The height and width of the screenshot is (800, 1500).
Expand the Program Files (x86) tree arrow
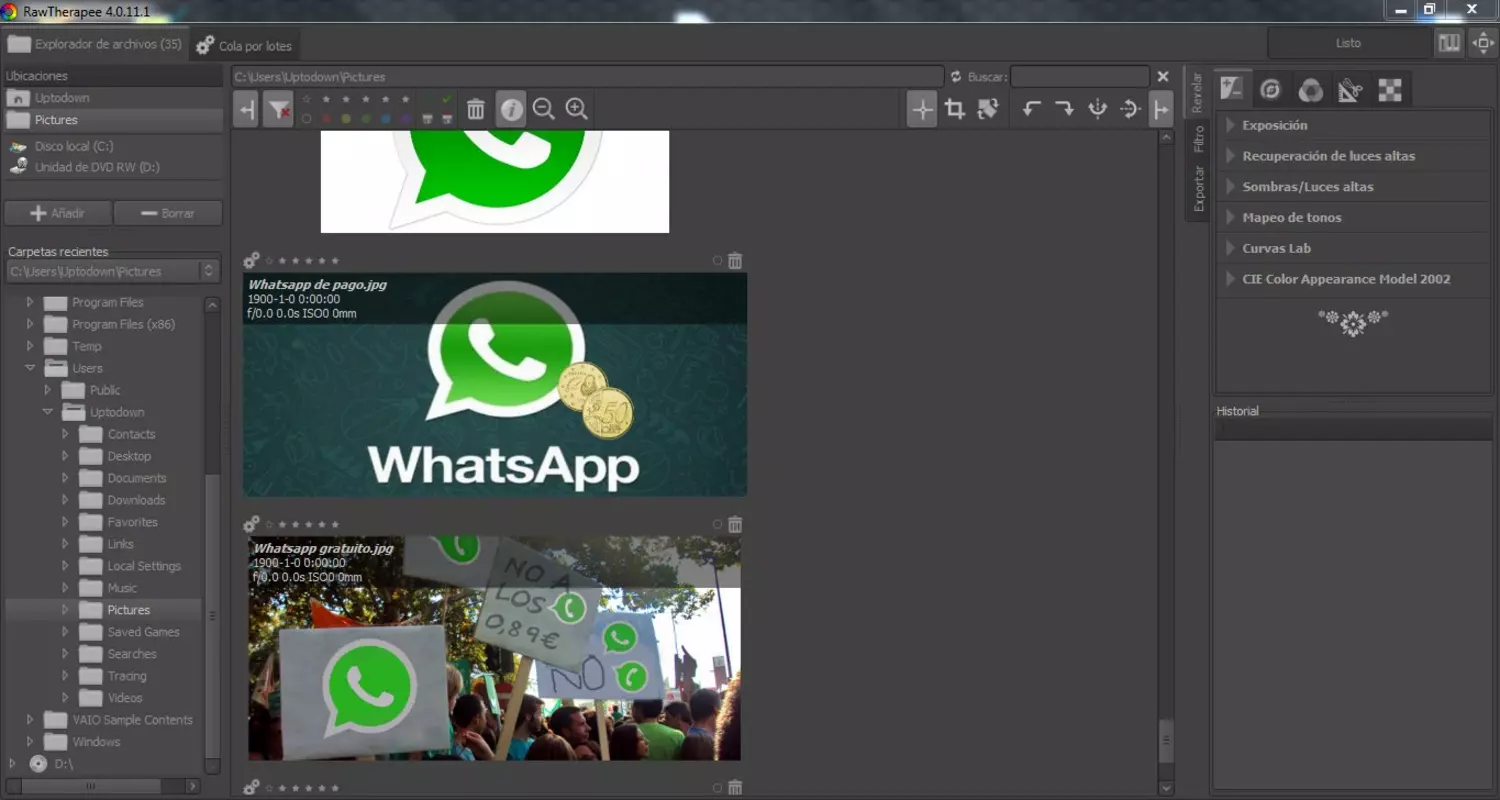pyautogui.click(x=30, y=324)
